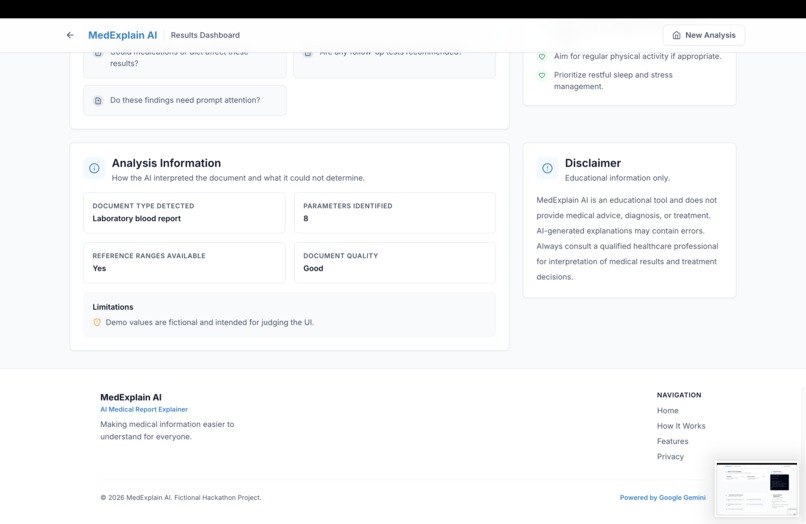Start a New Analysis
The image size is (806, 524).
pos(704,35)
